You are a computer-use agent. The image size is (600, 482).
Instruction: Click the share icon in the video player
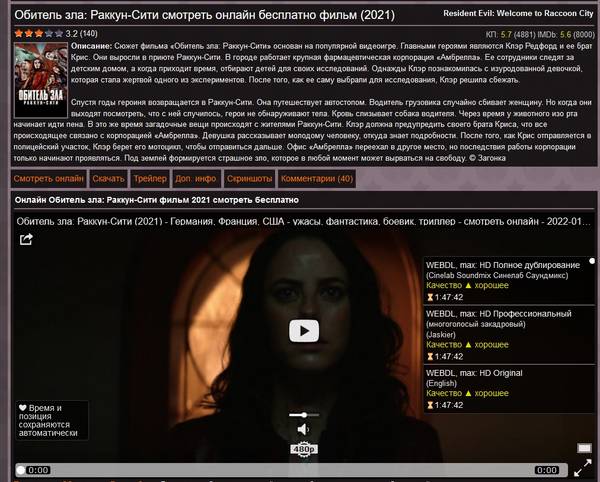pos(26,239)
